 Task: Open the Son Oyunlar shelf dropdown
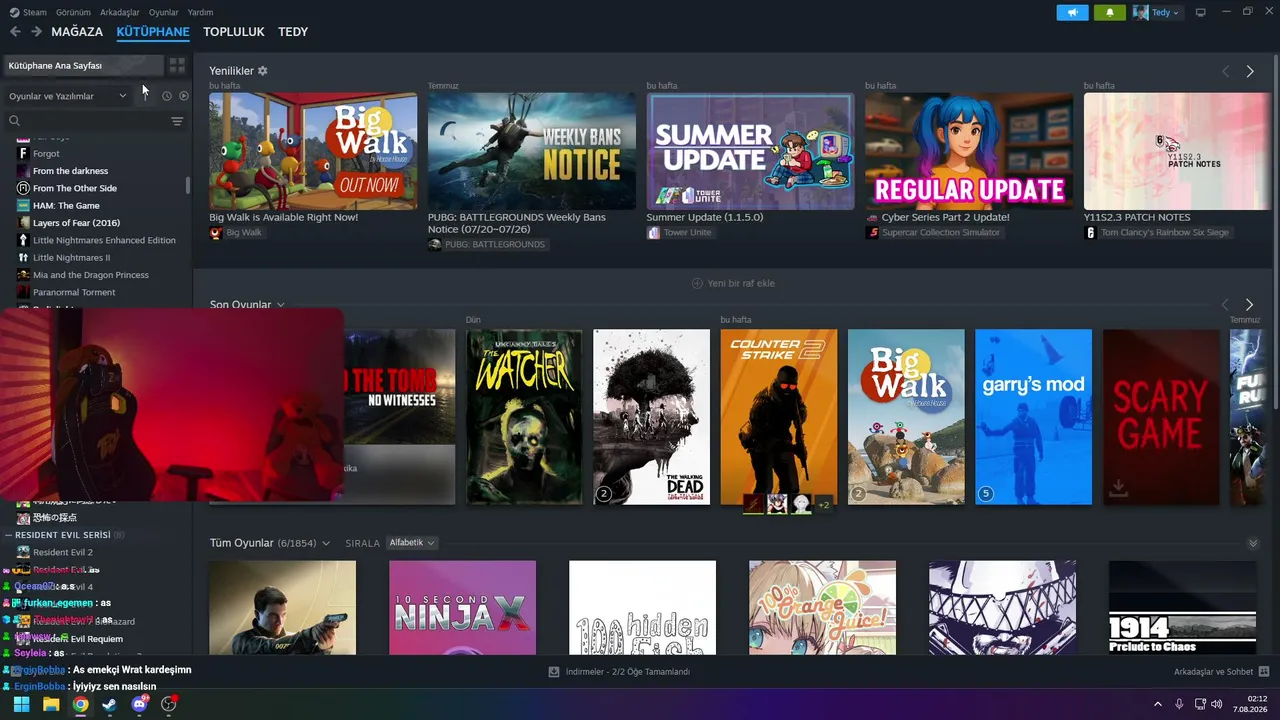coord(280,305)
